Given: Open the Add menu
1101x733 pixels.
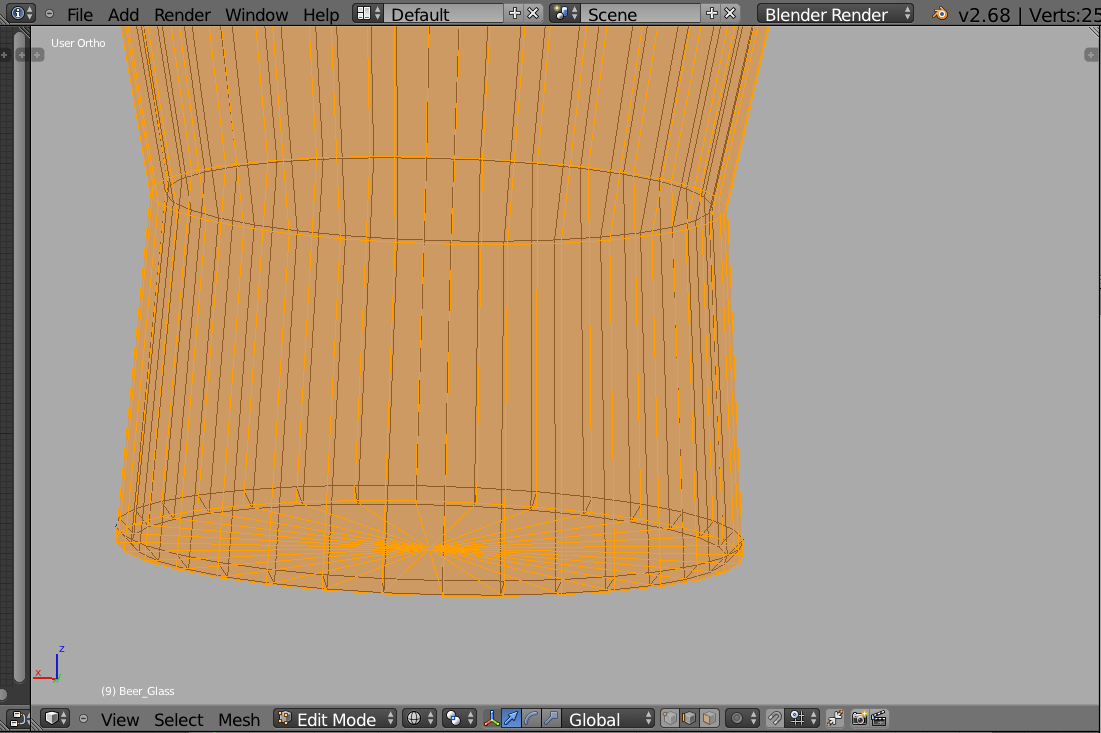Looking at the screenshot, I should tap(122, 14).
